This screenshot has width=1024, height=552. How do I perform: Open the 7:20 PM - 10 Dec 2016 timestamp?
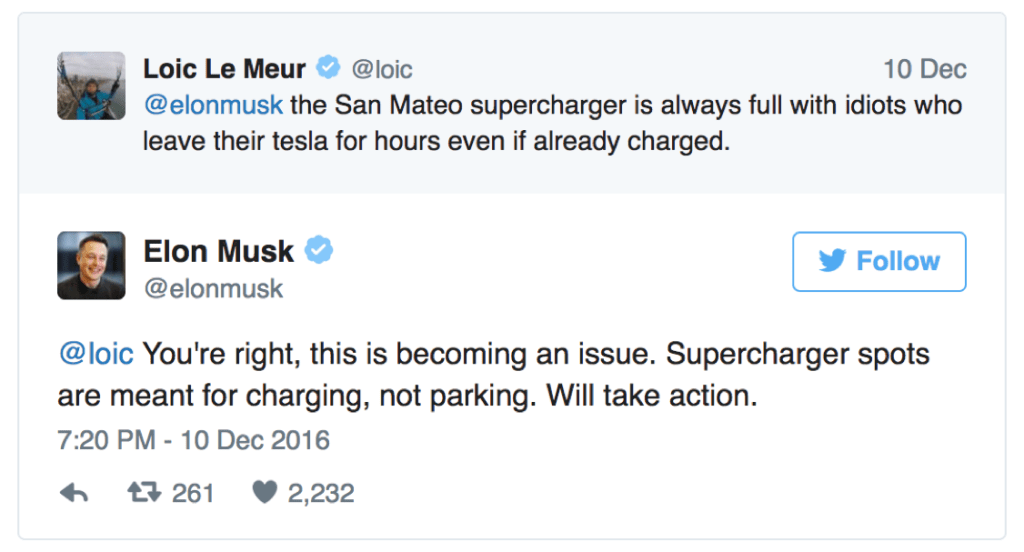[193, 440]
